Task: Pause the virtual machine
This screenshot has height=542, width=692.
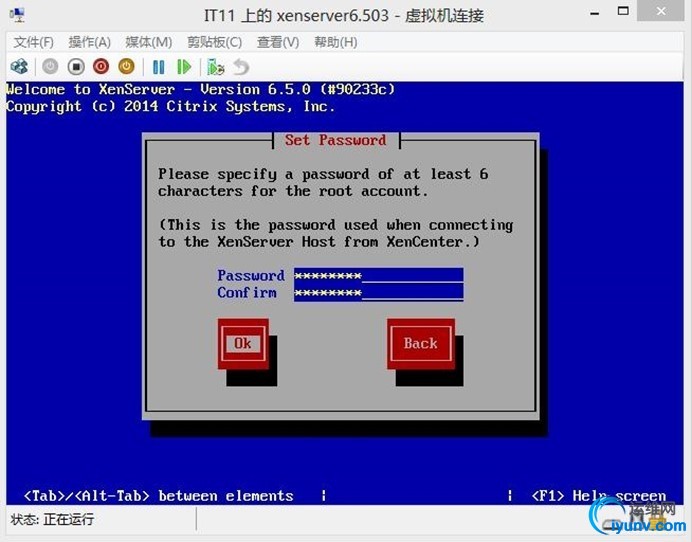Action: click(x=158, y=67)
